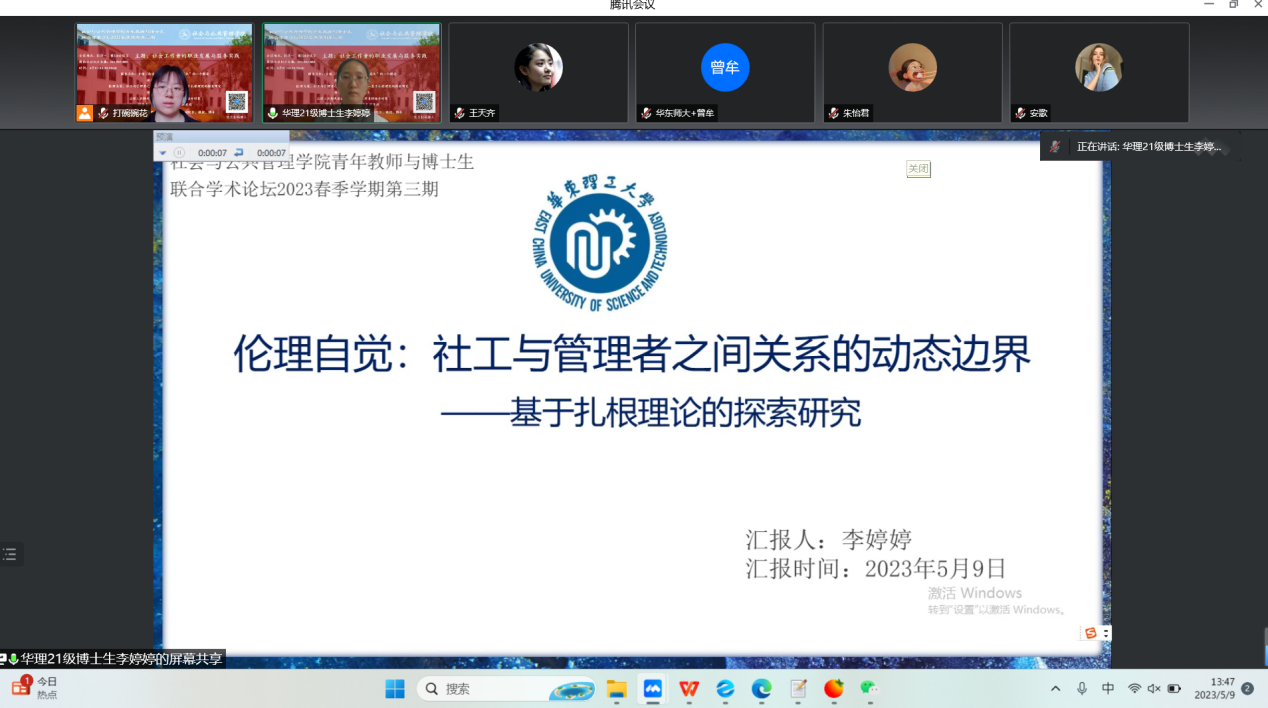Click the 关闭 tooltip button
Screen dimensions: 1268x708
[x=918, y=169]
